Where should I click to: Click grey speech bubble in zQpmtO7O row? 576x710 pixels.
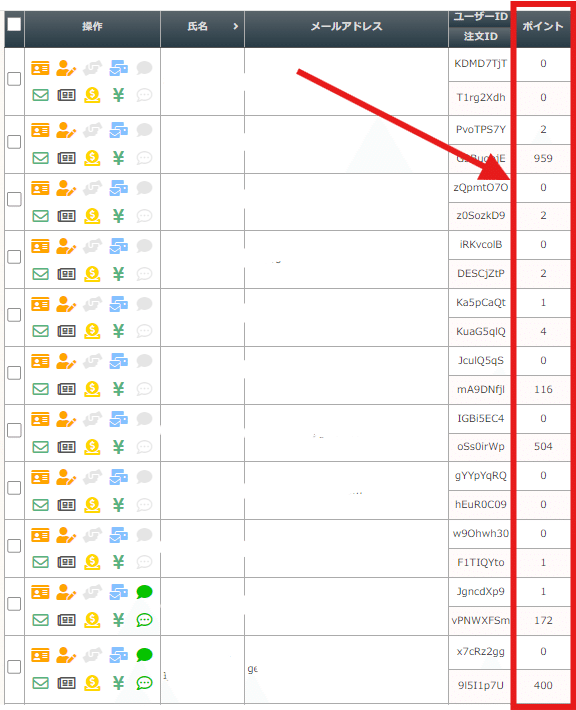coord(144,188)
